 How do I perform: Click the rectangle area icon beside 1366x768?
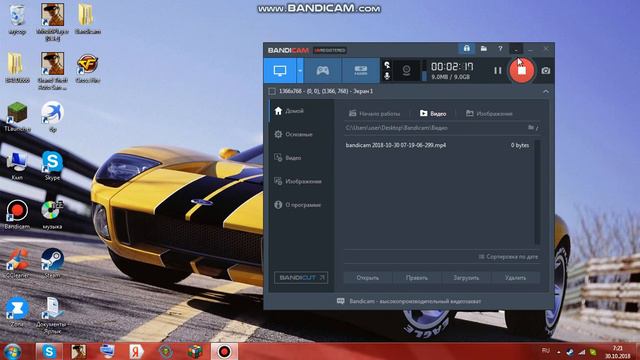click(x=272, y=91)
